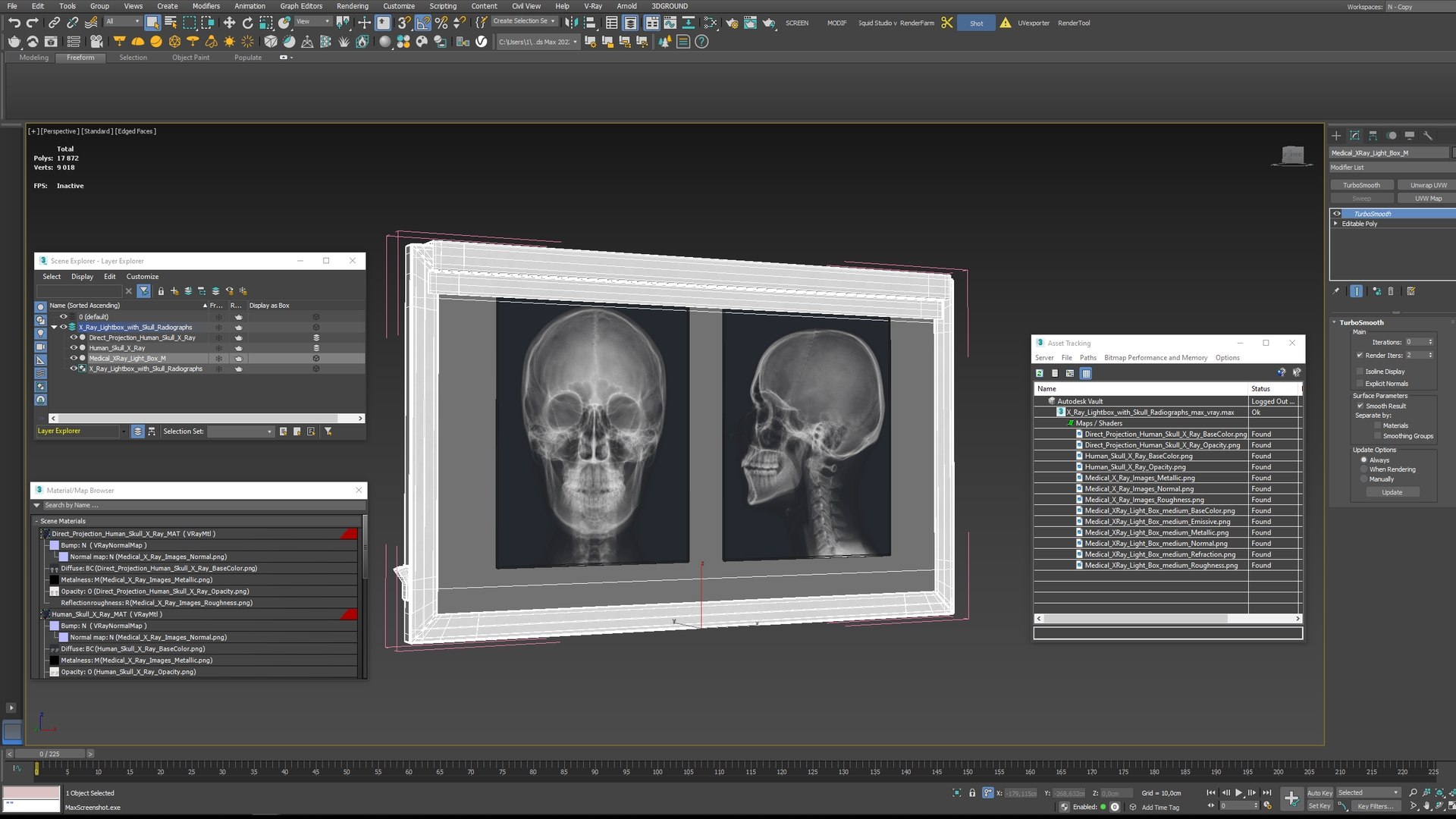Open the Utilities wrench panel tab
The height and width of the screenshot is (819, 1456).
pos(1427,135)
